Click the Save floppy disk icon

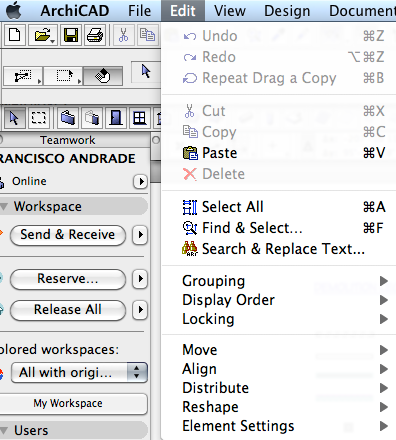(x=71, y=35)
